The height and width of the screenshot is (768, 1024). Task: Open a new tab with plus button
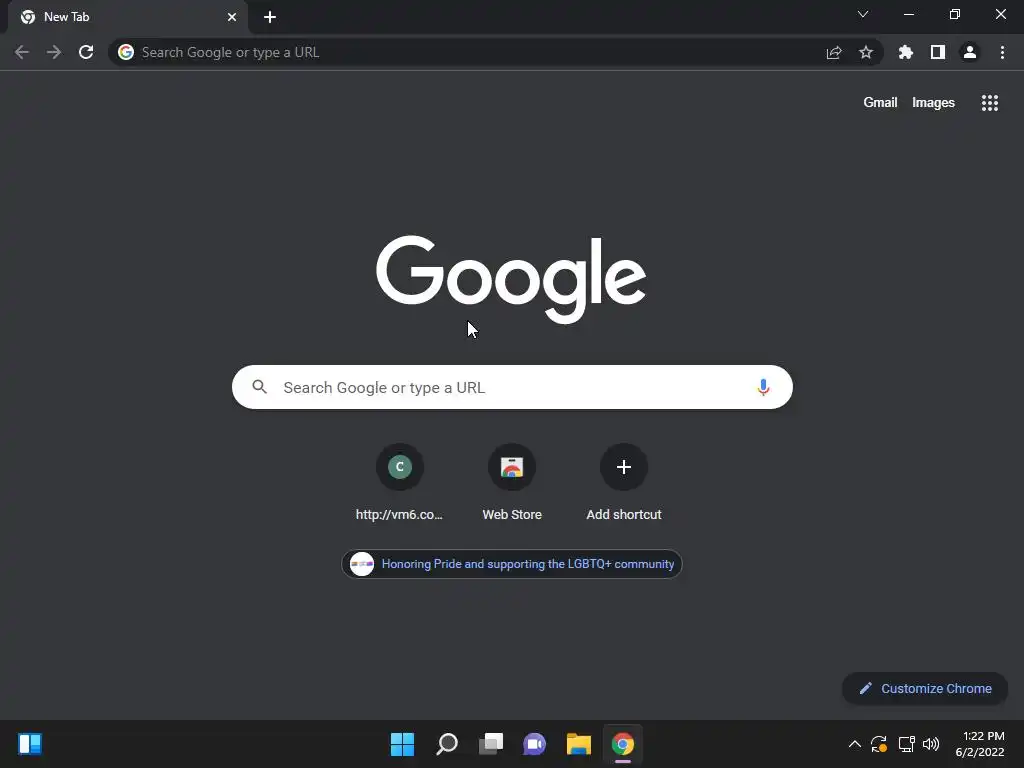[x=270, y=17]
